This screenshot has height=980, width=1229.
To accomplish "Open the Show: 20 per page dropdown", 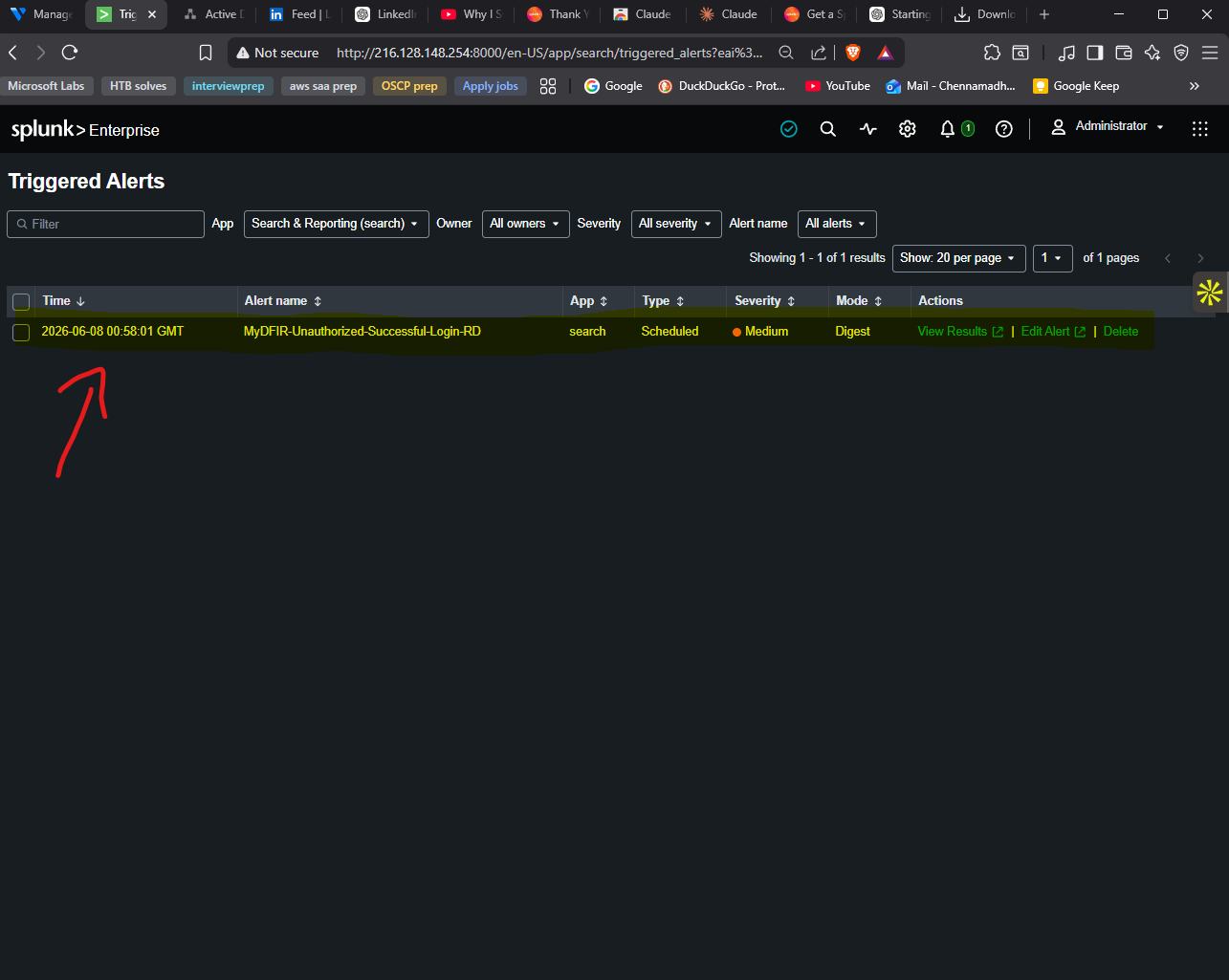I will (959, 258).
